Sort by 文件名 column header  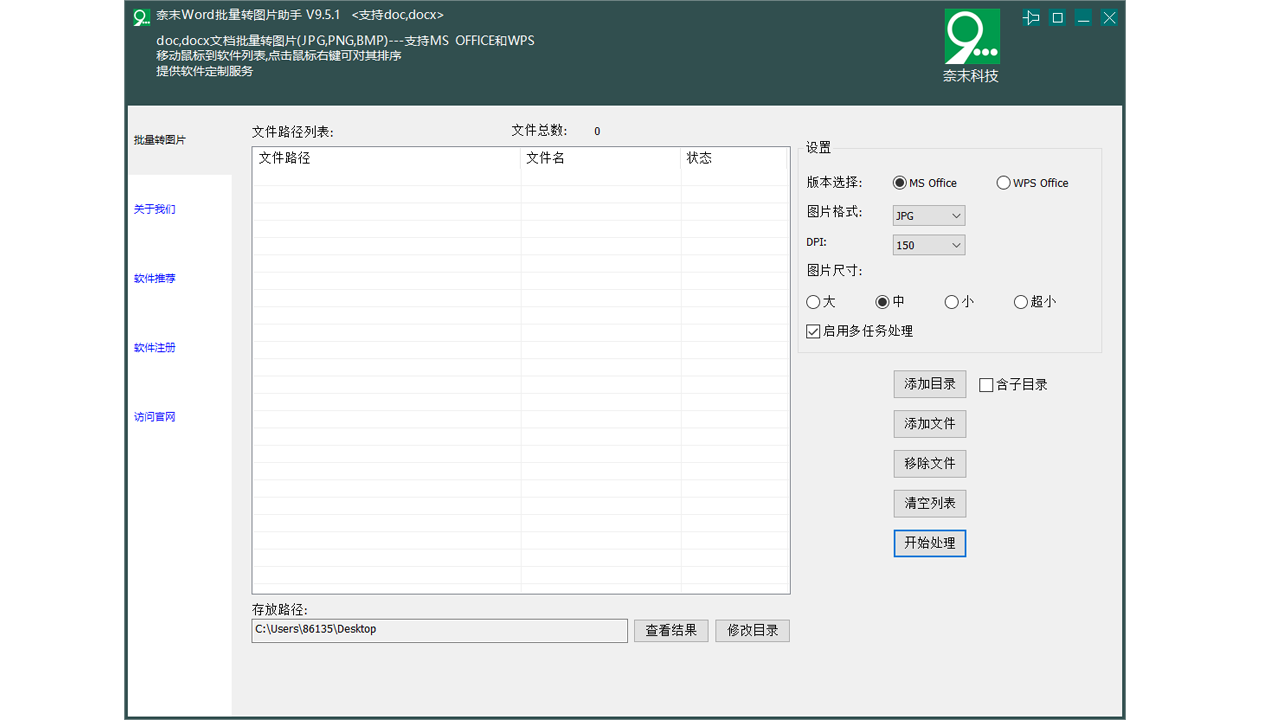[x=601, y=158]
